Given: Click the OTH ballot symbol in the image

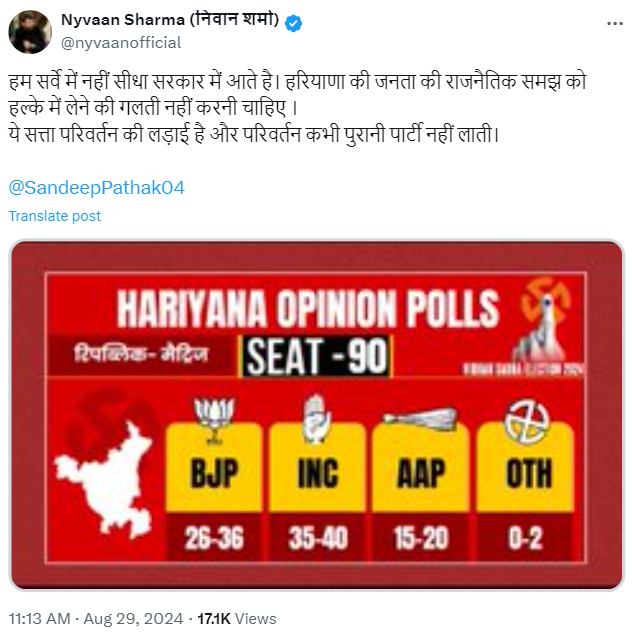Looking at the screenshot, I should pyautogui.click(x=527, y=421).
